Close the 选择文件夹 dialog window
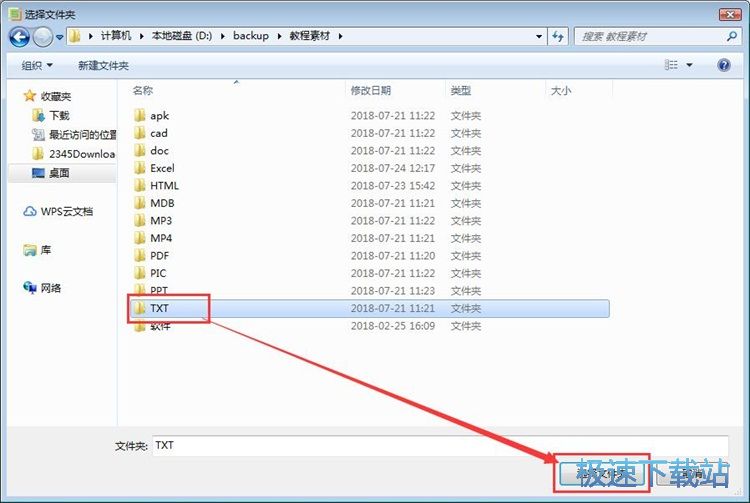This screenshot has height=503, width=750. (x=730, y=14)
